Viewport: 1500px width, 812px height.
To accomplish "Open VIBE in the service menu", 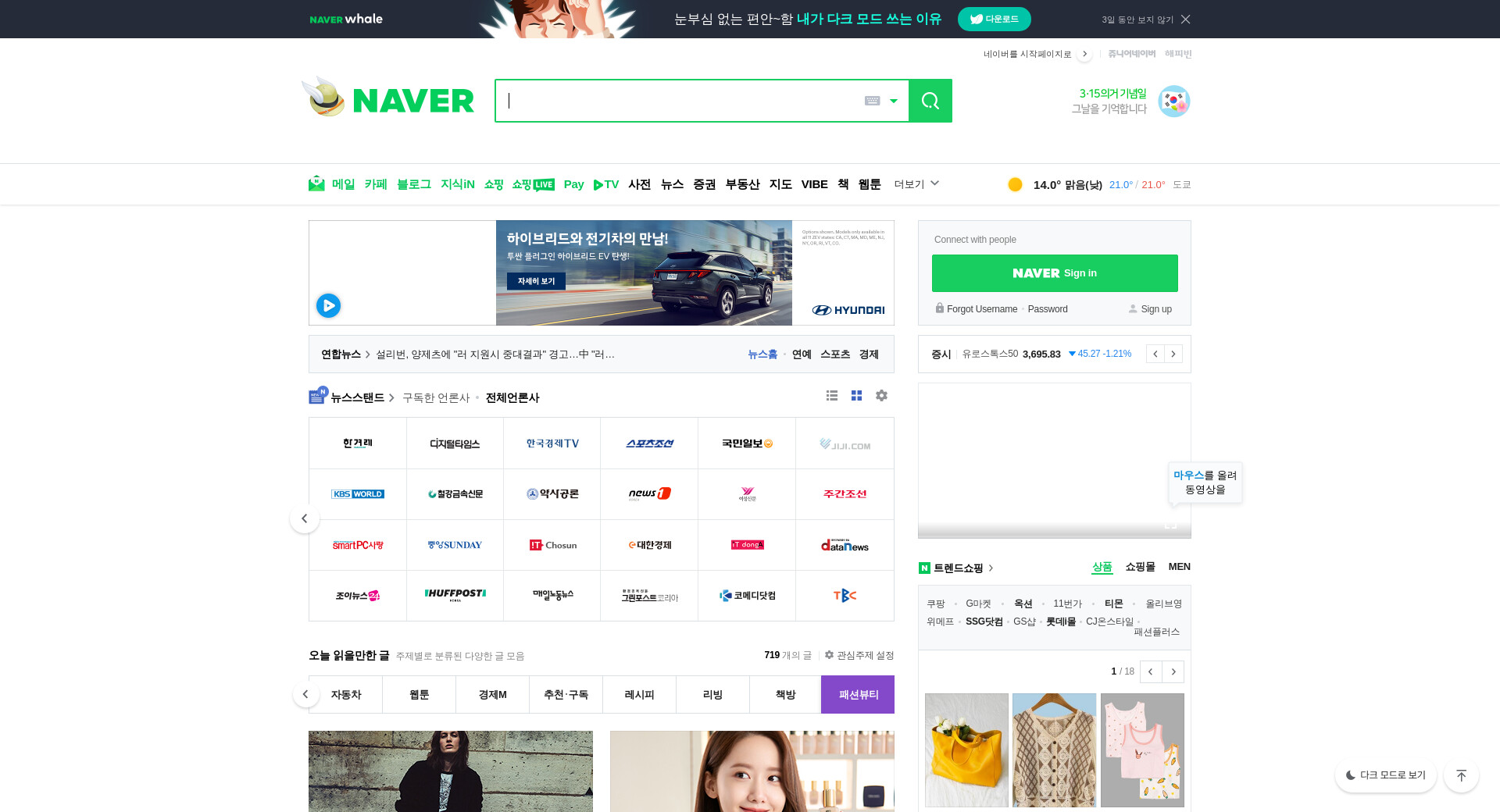I will [x=814, y=184].
